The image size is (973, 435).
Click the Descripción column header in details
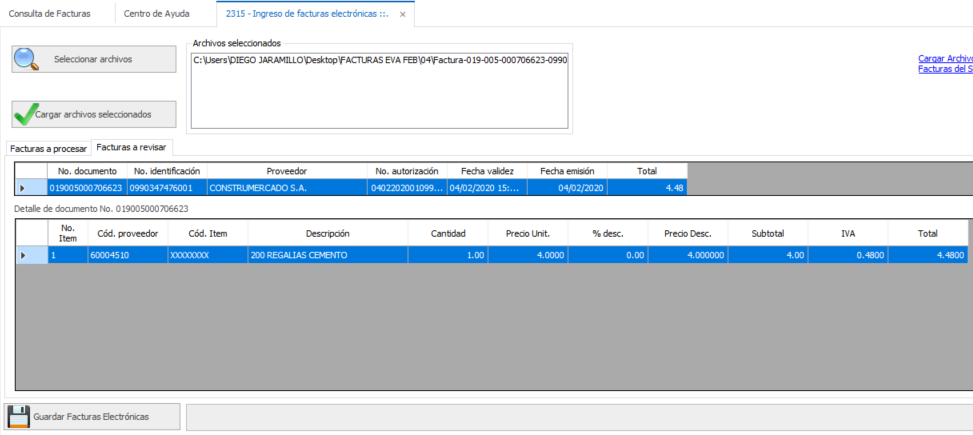pyautogui.click(x=327, y=233)
